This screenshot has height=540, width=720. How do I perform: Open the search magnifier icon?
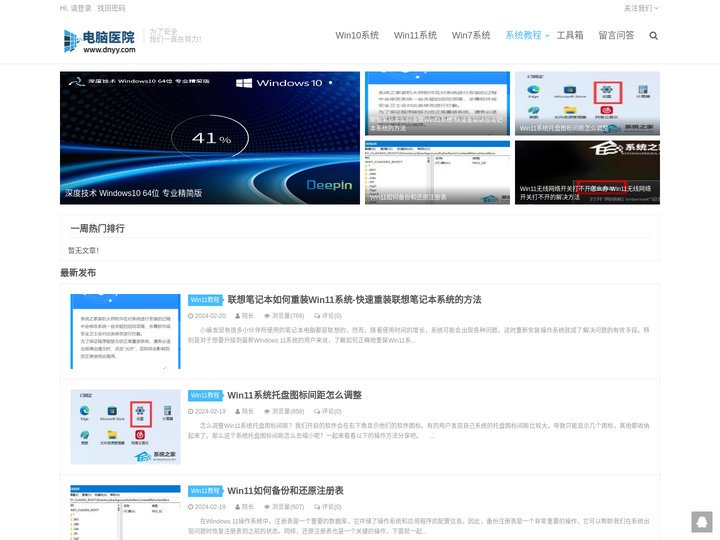653,35
